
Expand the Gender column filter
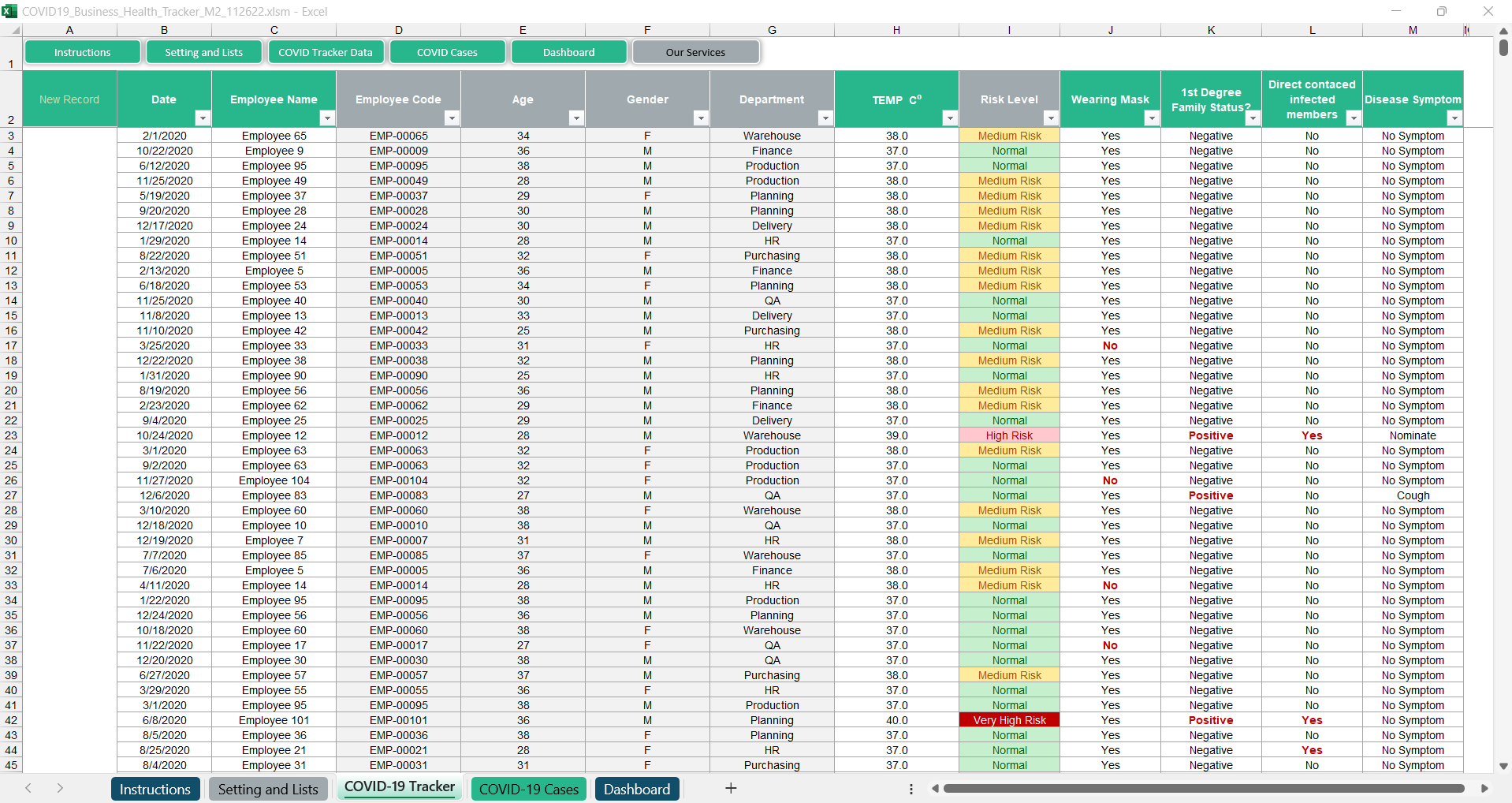click(701, 118)
